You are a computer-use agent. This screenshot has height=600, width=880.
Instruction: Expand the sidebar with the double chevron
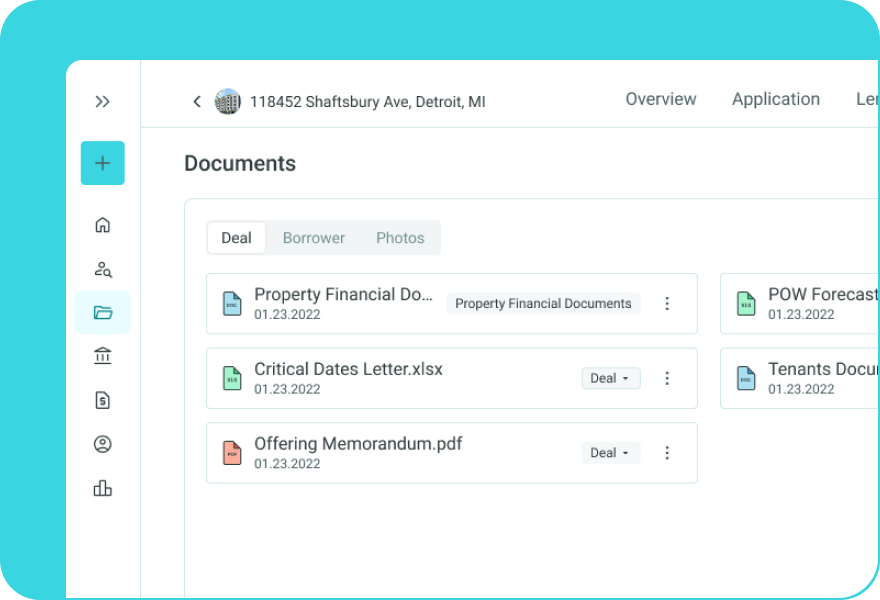pos(102,102)
